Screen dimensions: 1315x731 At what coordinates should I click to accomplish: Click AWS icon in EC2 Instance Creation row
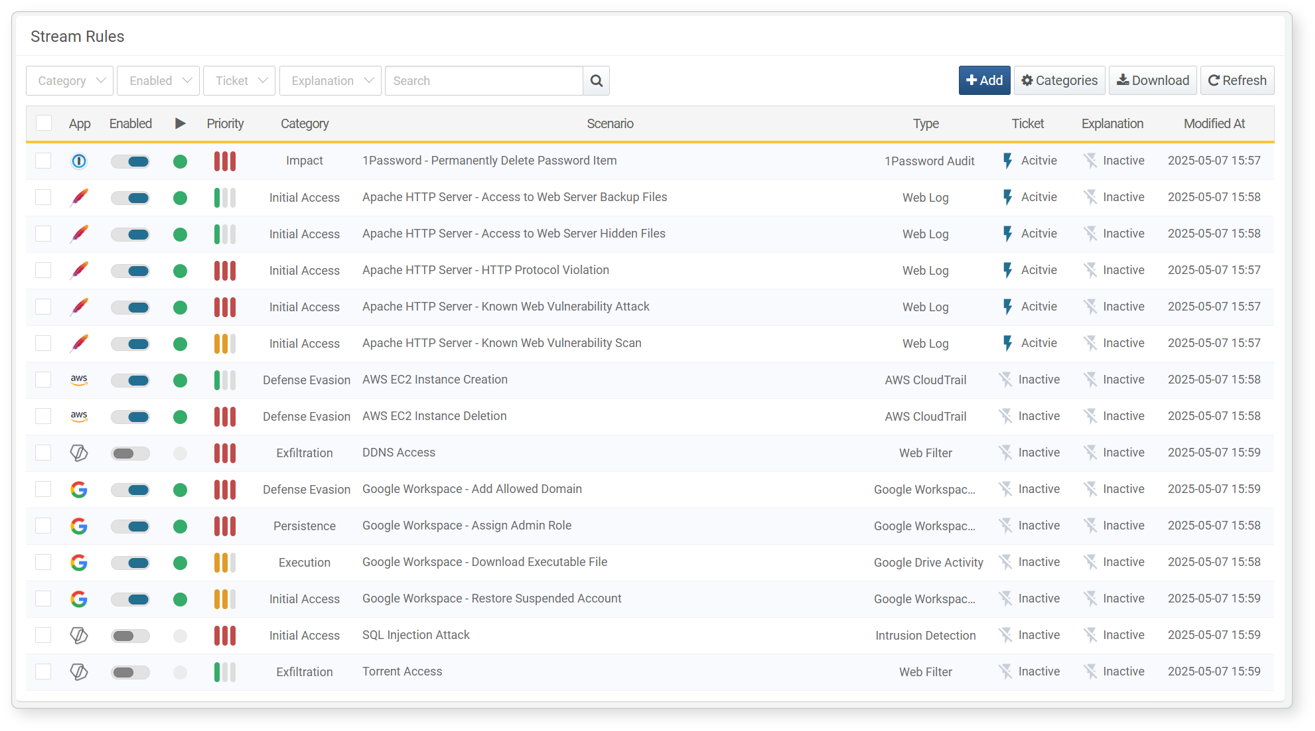click(79, 380)
